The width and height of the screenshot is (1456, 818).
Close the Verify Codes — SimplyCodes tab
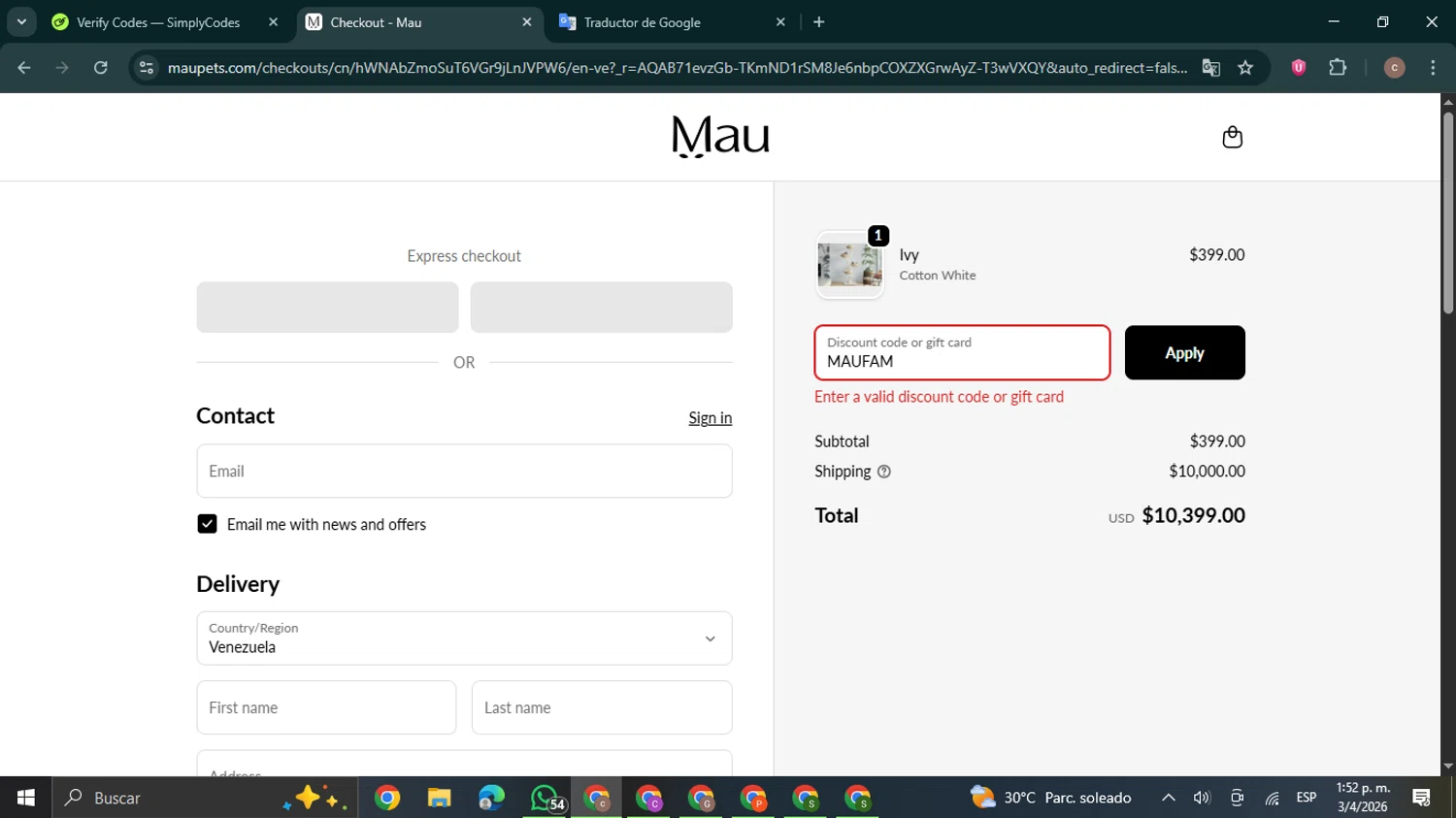click(273, 22)
